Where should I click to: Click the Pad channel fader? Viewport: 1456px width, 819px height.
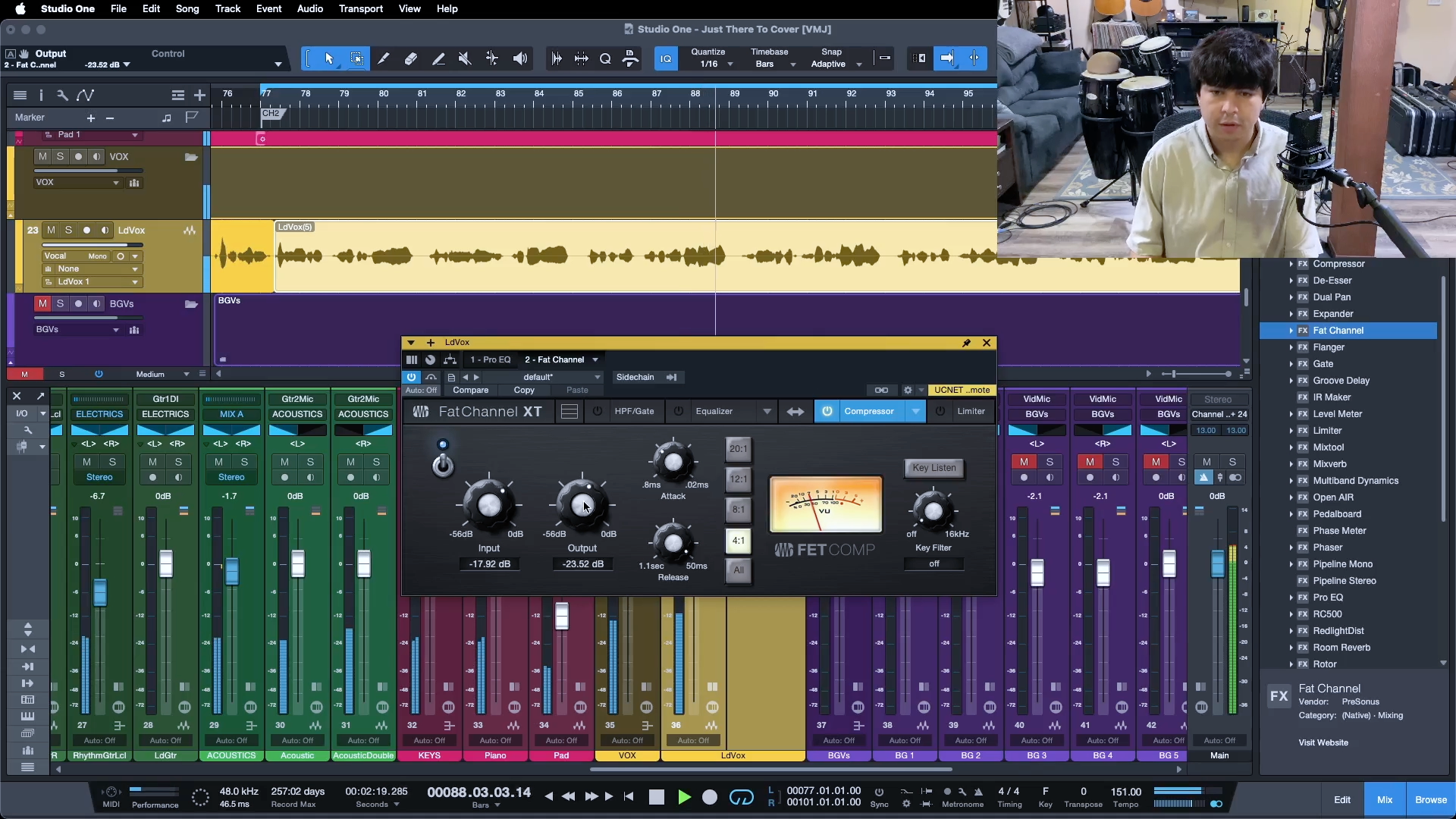point(561,616)
